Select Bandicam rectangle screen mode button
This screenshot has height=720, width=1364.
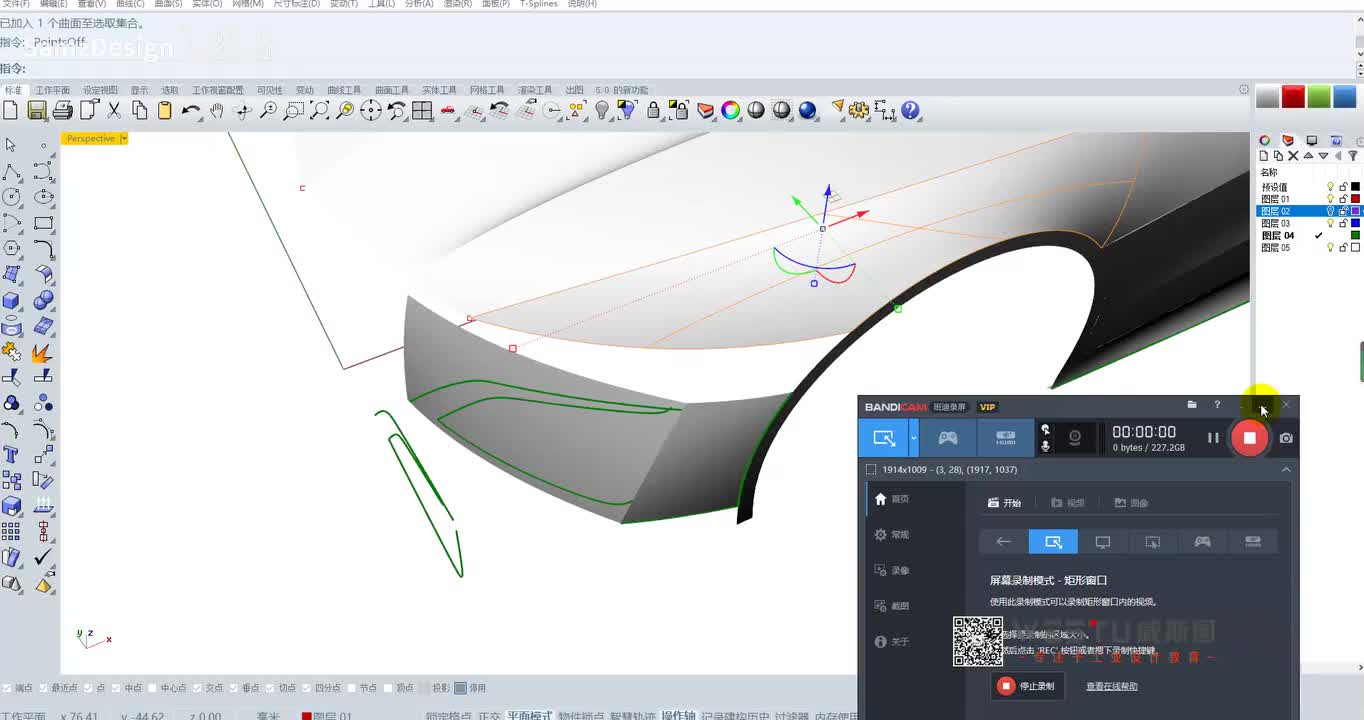[x=1053, y=542]
